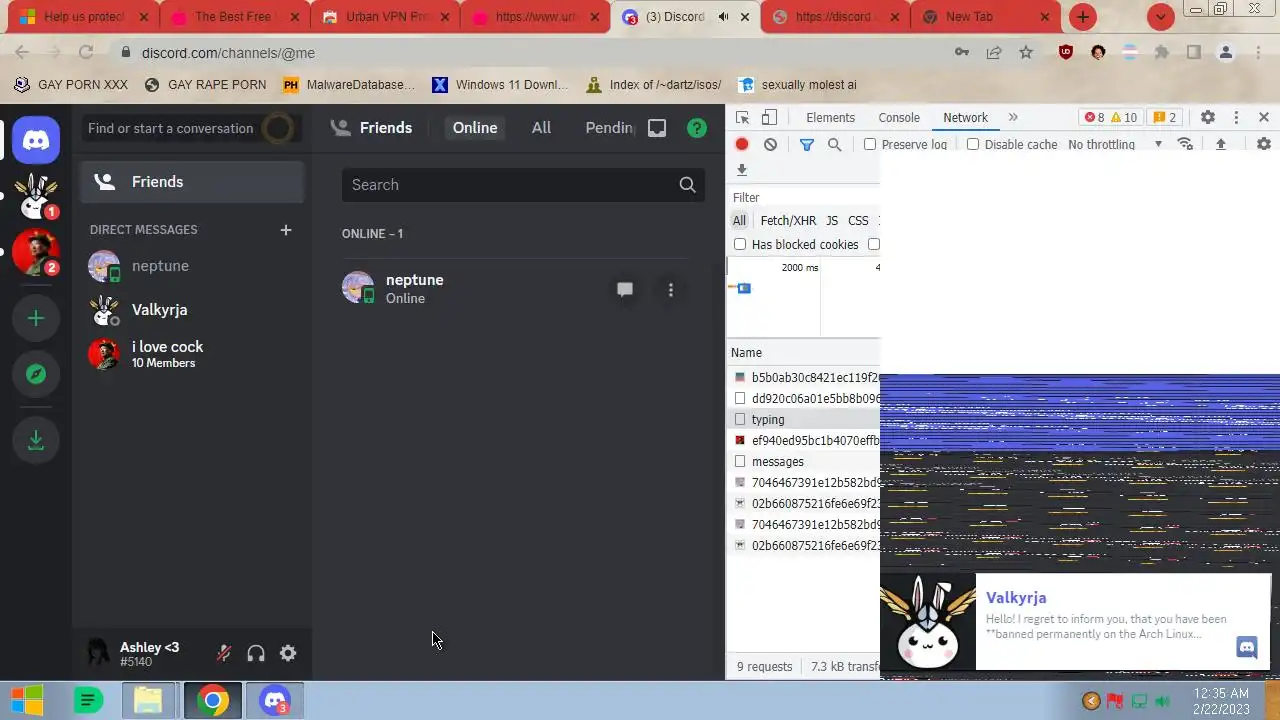This screenshot has height=720, width=1280.
Task: Click the search magnifier in the friends search
Action: point(687,185)
